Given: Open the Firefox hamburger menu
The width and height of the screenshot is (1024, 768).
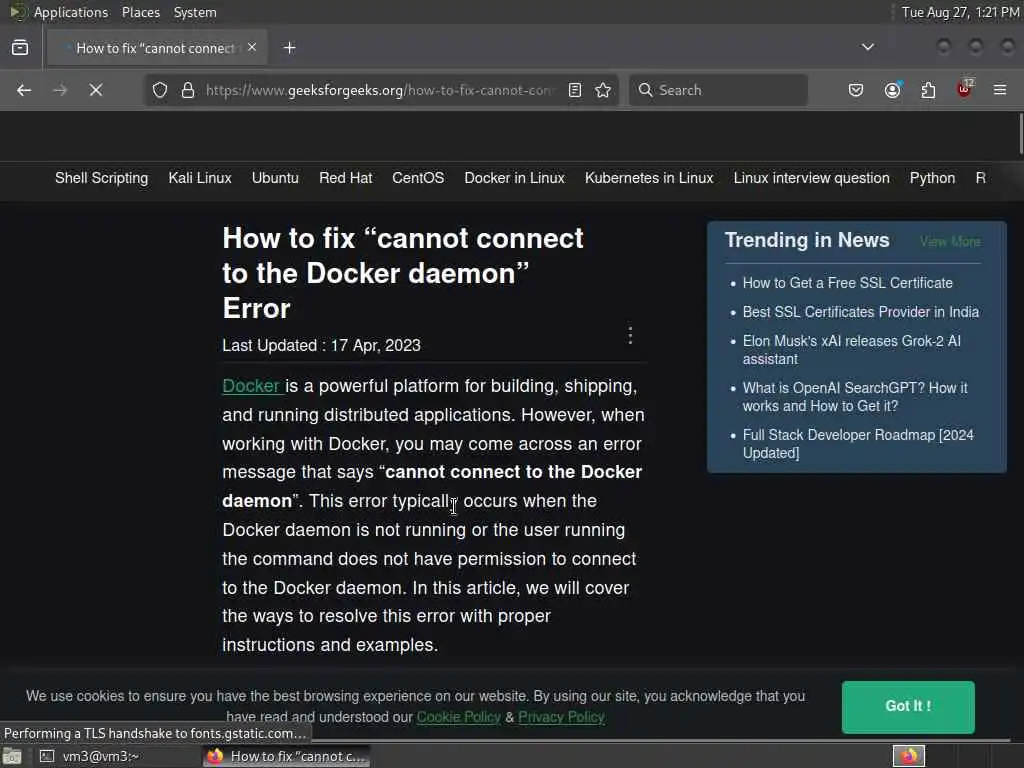Looking at the screenshot, I should click(x=1000, y=90).
